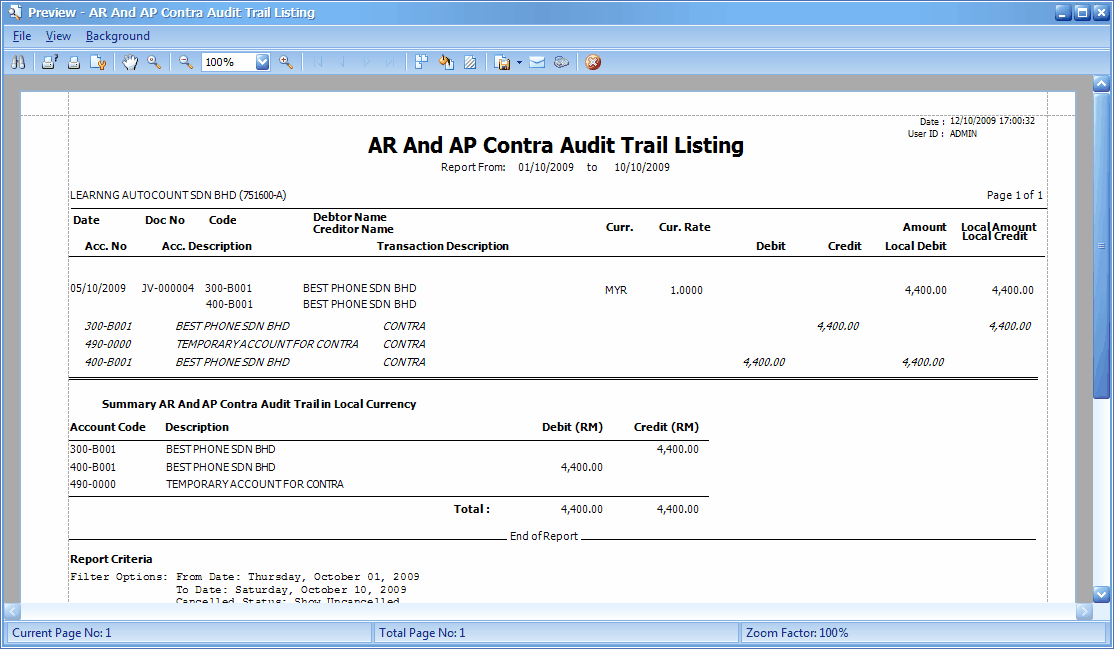Click the Current Page No status panel

185,632
